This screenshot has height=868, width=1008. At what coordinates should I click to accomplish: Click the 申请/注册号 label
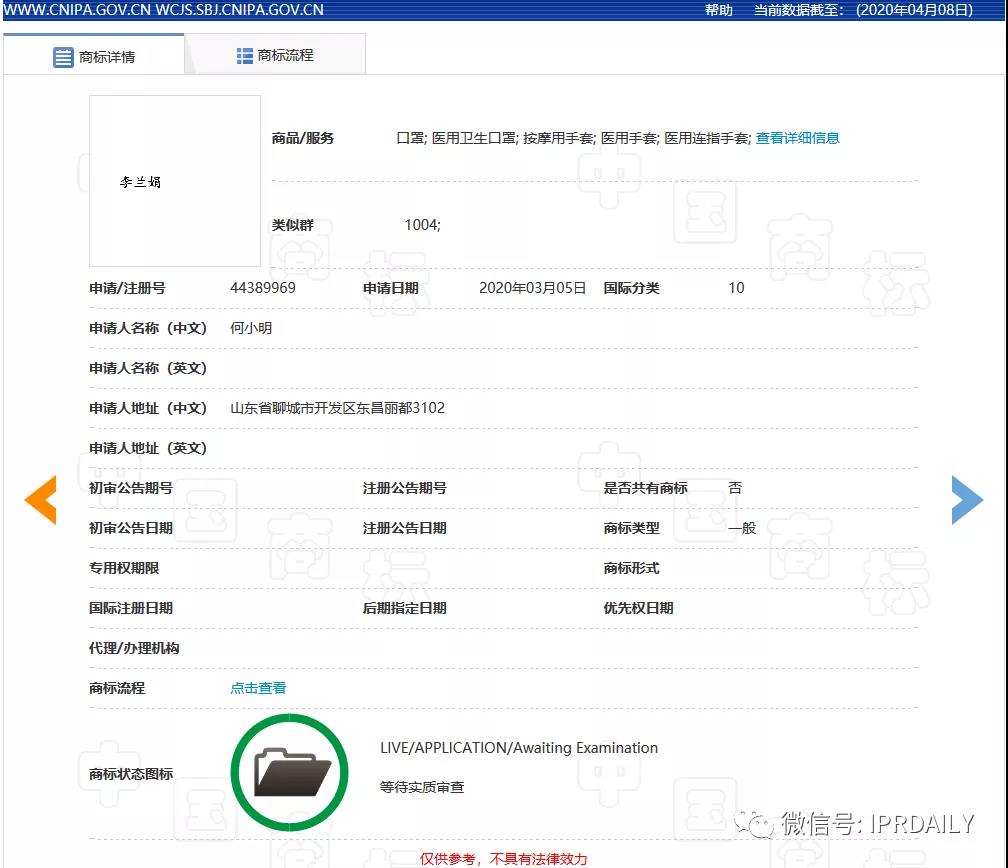127,288
